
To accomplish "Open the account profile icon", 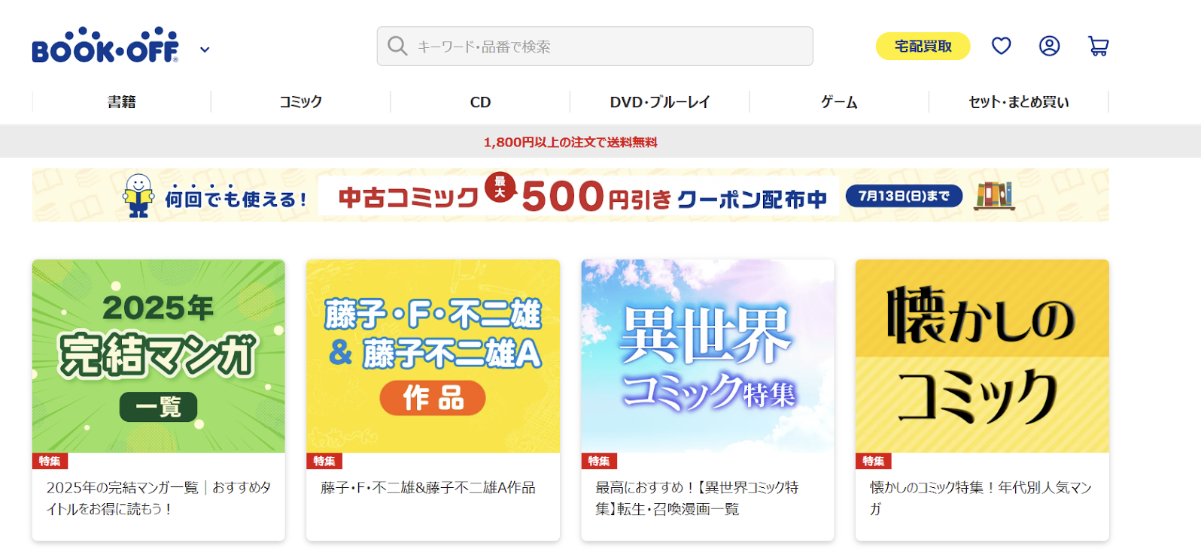I will 1049,46.
